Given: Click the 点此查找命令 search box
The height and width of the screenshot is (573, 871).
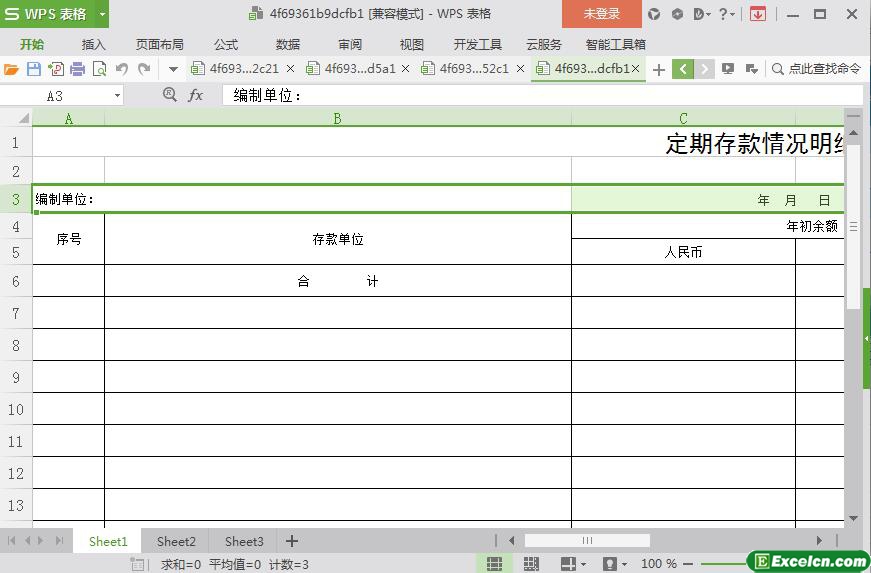Looking at the screenshot, I should tap(816, 69).
